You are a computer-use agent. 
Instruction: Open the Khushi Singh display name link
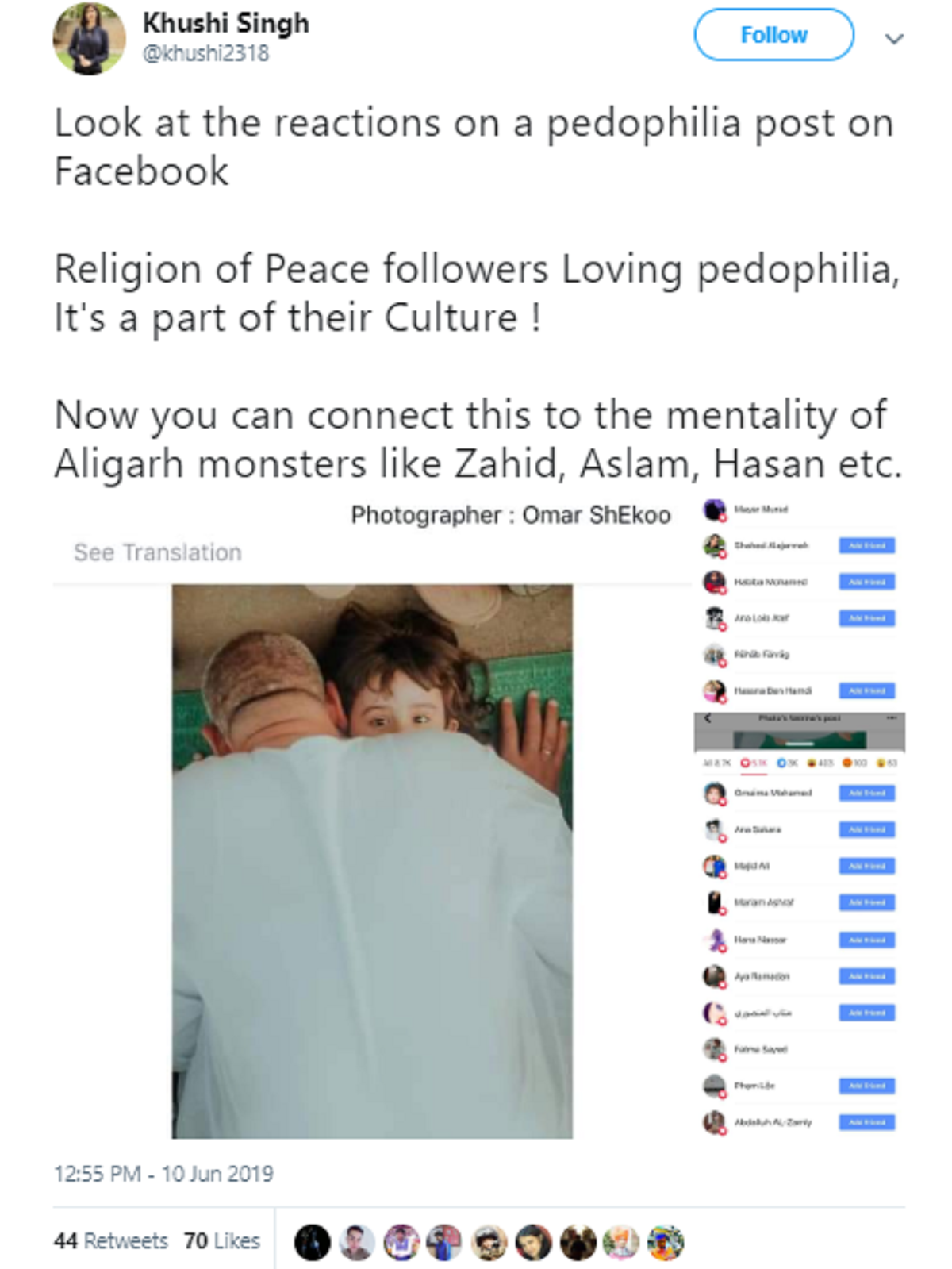click(225, 23)
